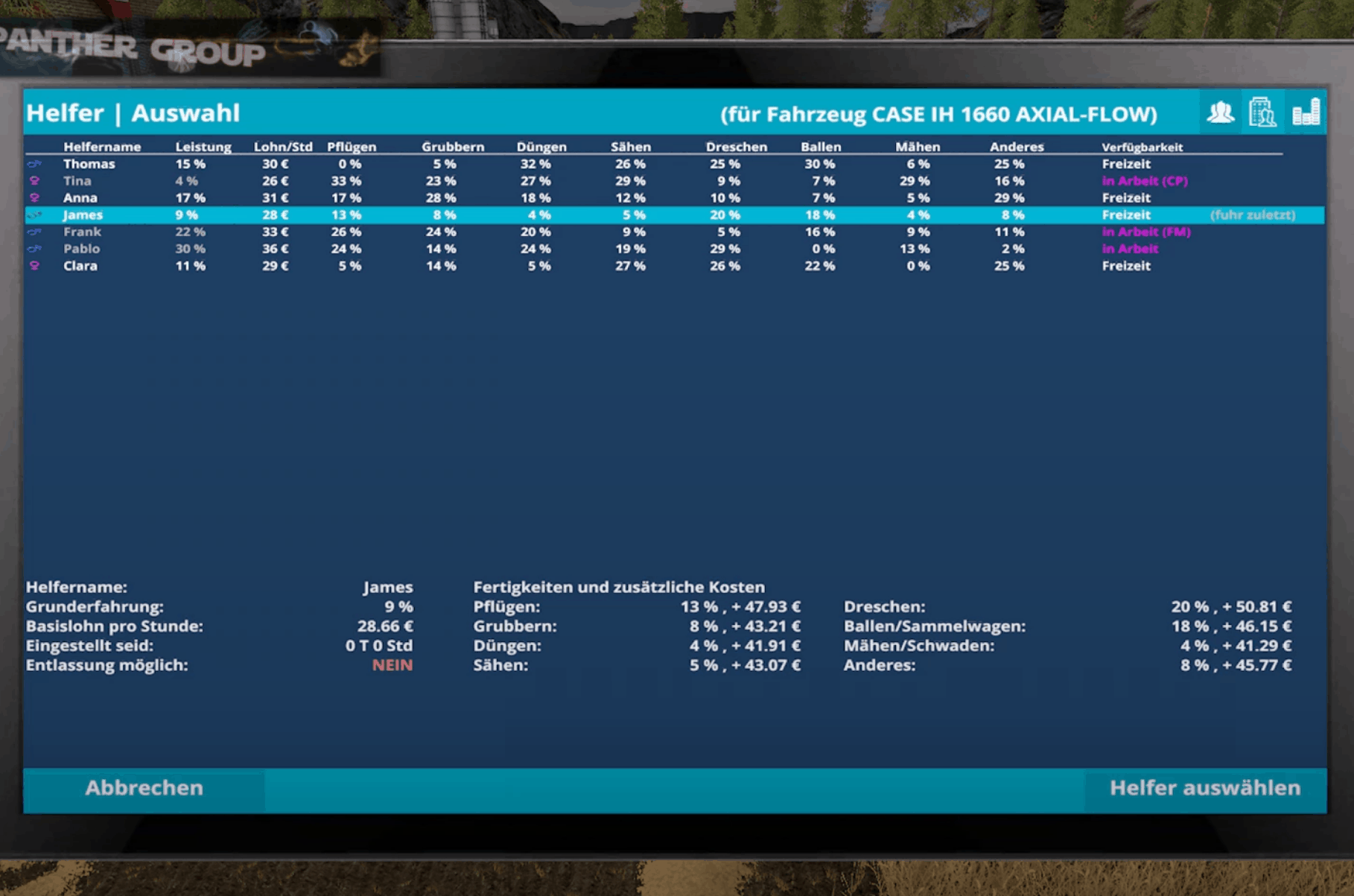Click the female icon beside Clara
The height and width of the screenshot is (896, 1354).
click(34, 266)
